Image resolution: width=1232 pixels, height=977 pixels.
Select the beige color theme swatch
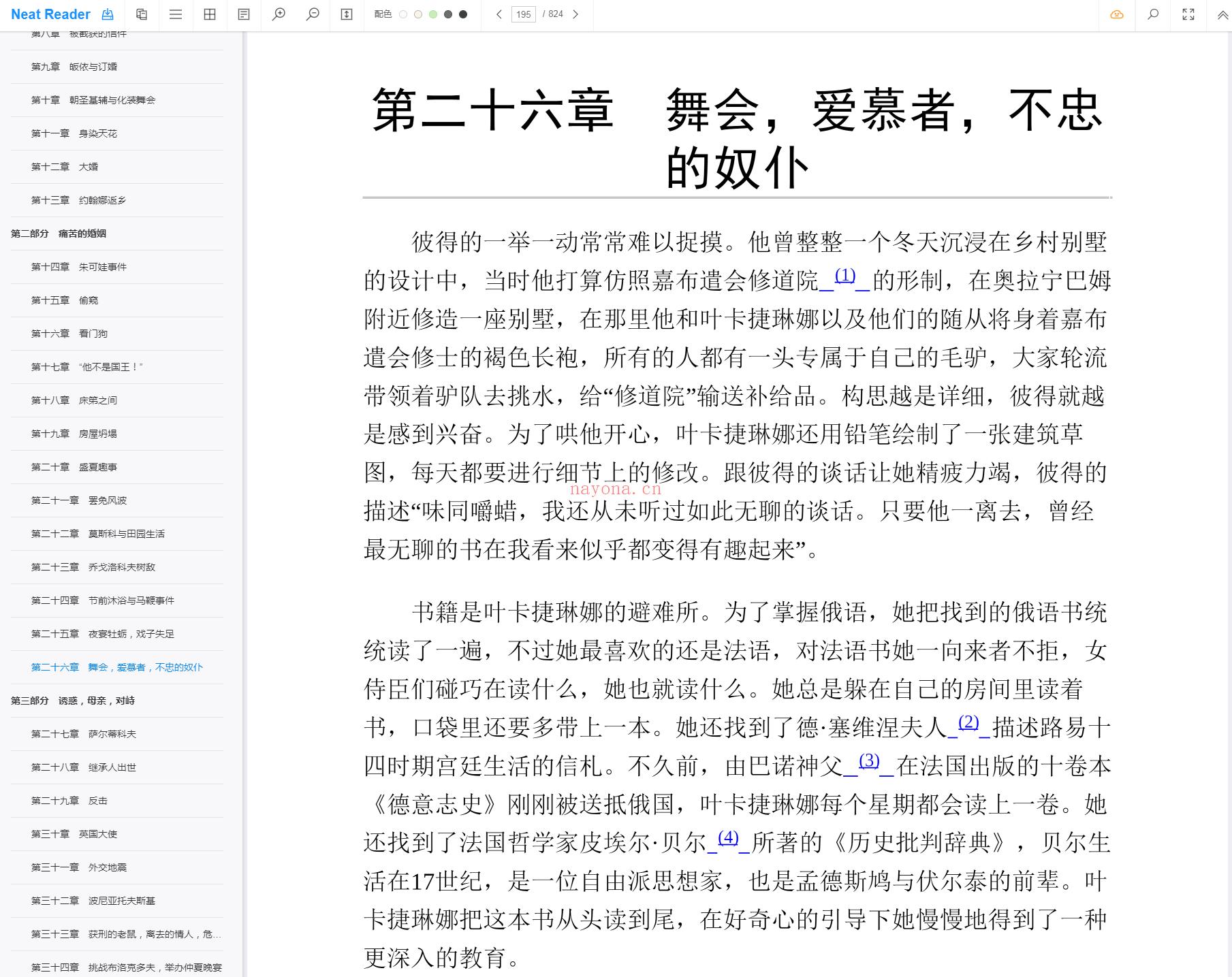[418, 14]
